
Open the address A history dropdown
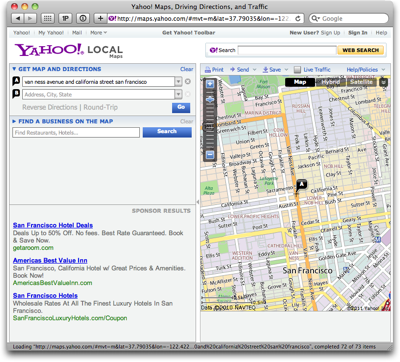point(178,82)
